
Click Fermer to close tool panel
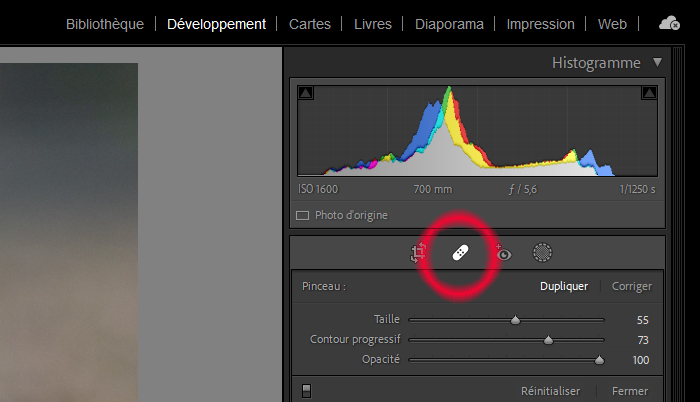630,391
